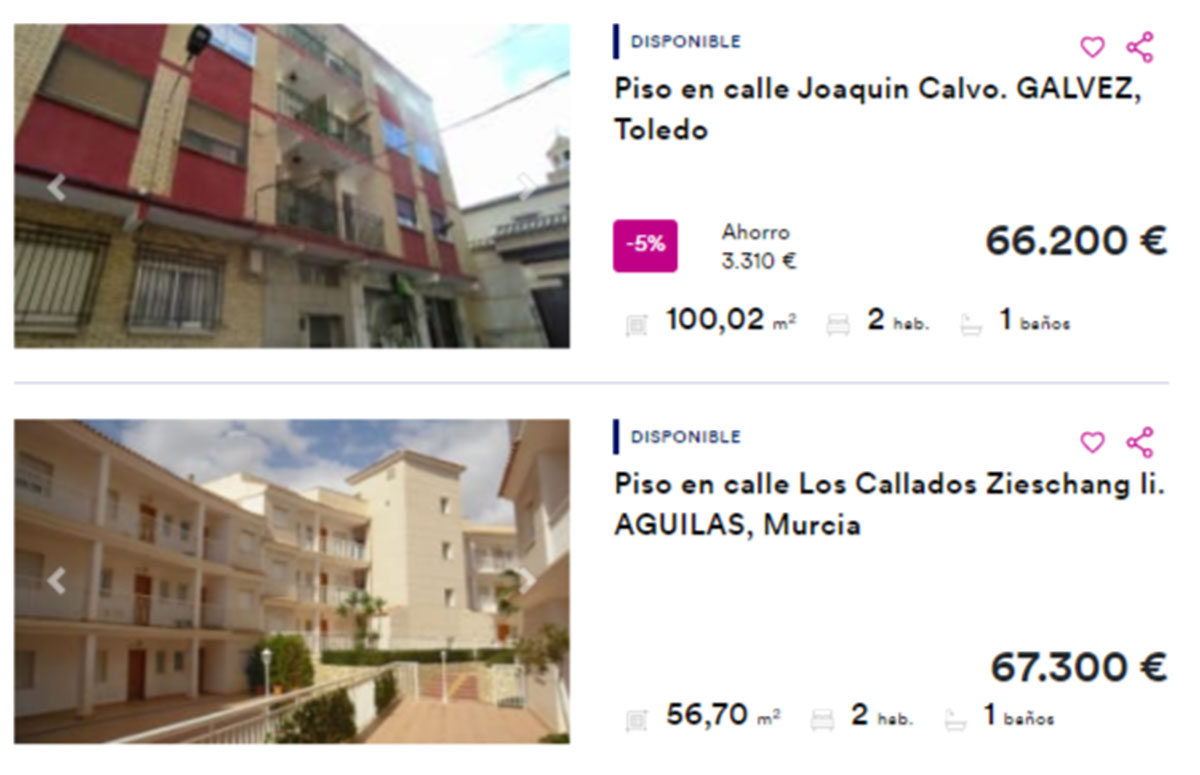Click the 67.300 € price
1200x775 pixels.
click(x=1079, y=667)
